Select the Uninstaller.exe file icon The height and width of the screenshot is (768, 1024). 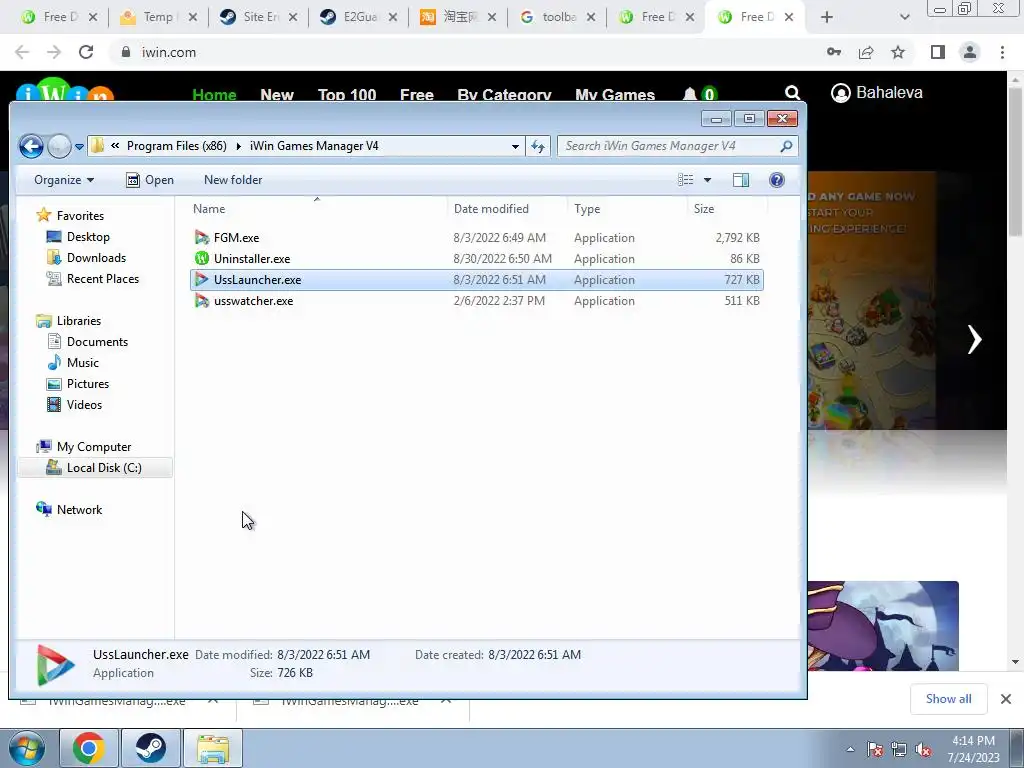202,259
